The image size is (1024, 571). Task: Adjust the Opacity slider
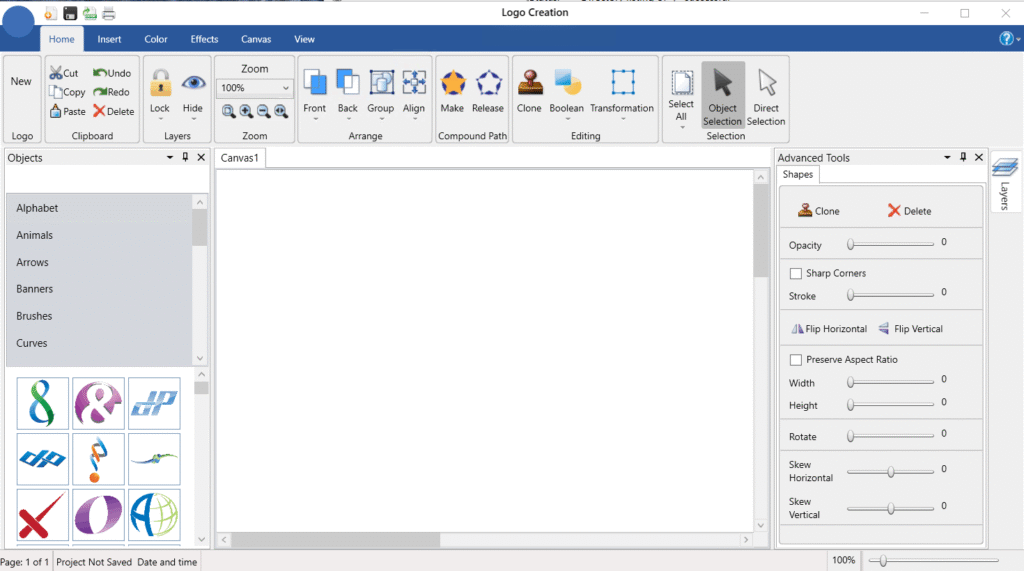point(851,244)
